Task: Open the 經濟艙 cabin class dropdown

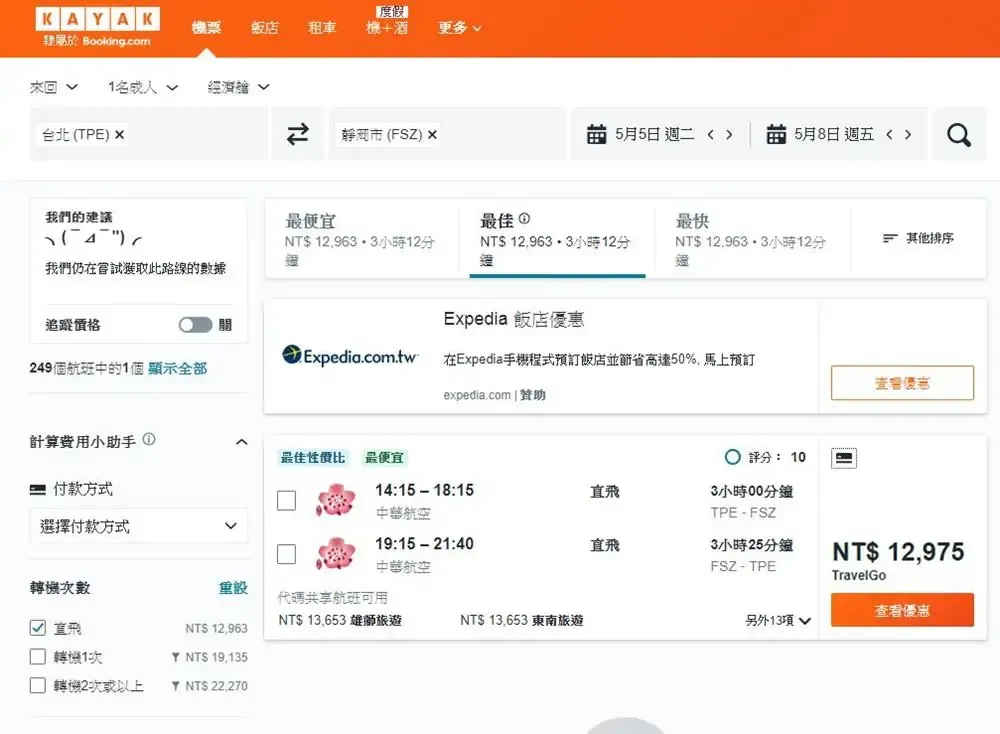Action: click(236, 87)
